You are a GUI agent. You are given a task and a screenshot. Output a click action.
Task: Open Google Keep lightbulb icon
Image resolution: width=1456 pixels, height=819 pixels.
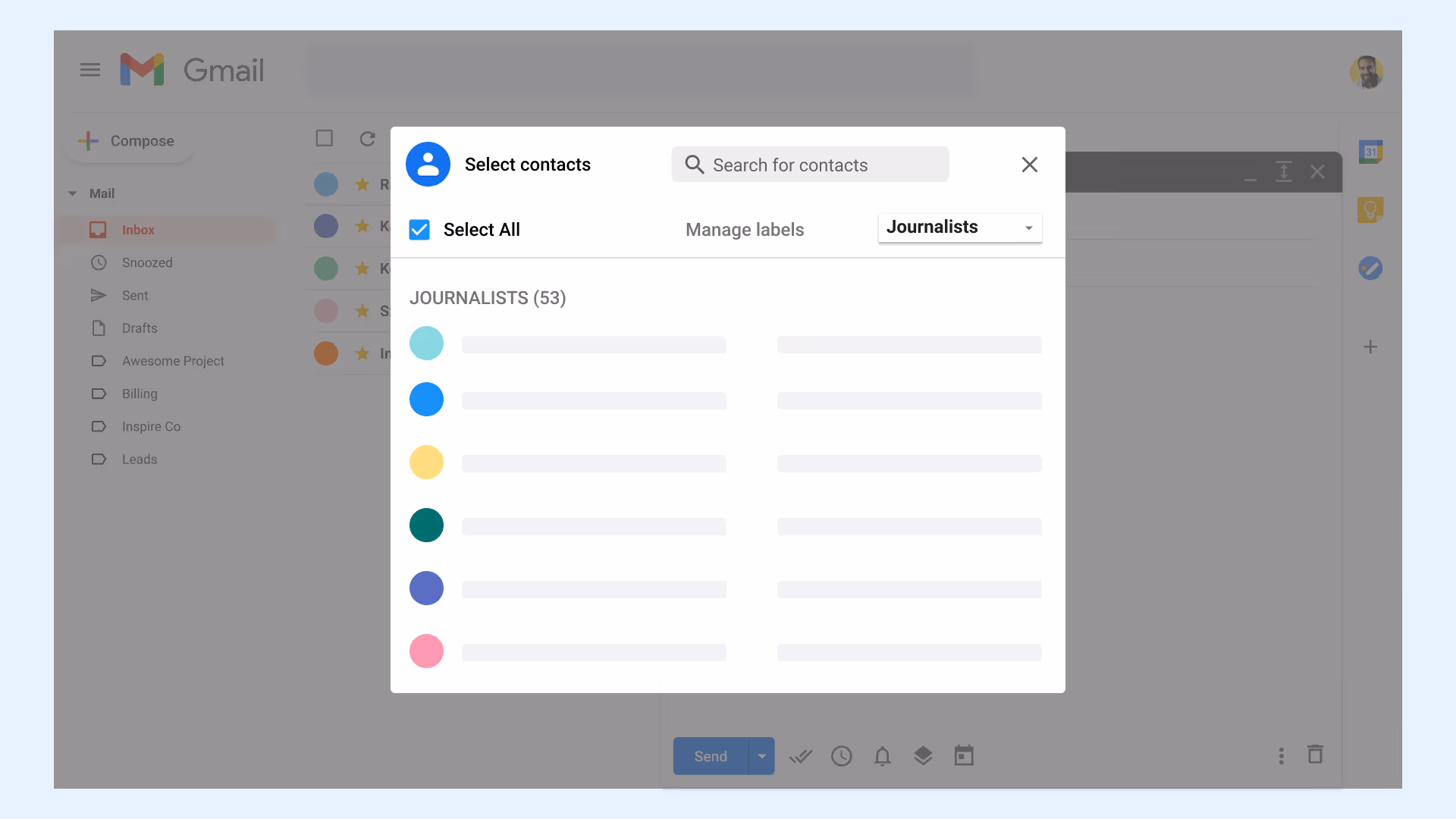point(1370,210)
